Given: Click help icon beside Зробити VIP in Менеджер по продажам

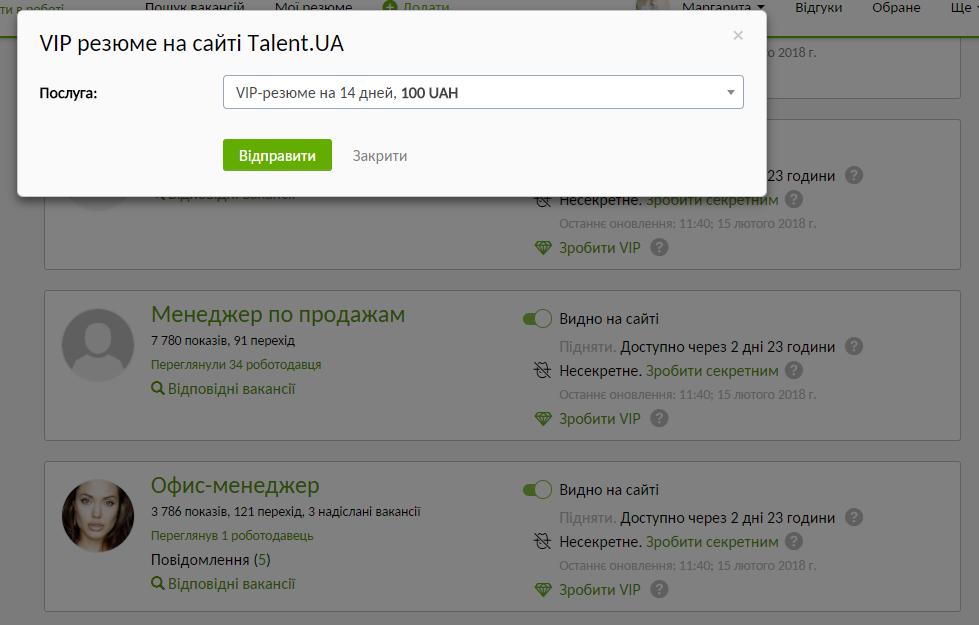Looking at the screenshot, I should point(659,418).
